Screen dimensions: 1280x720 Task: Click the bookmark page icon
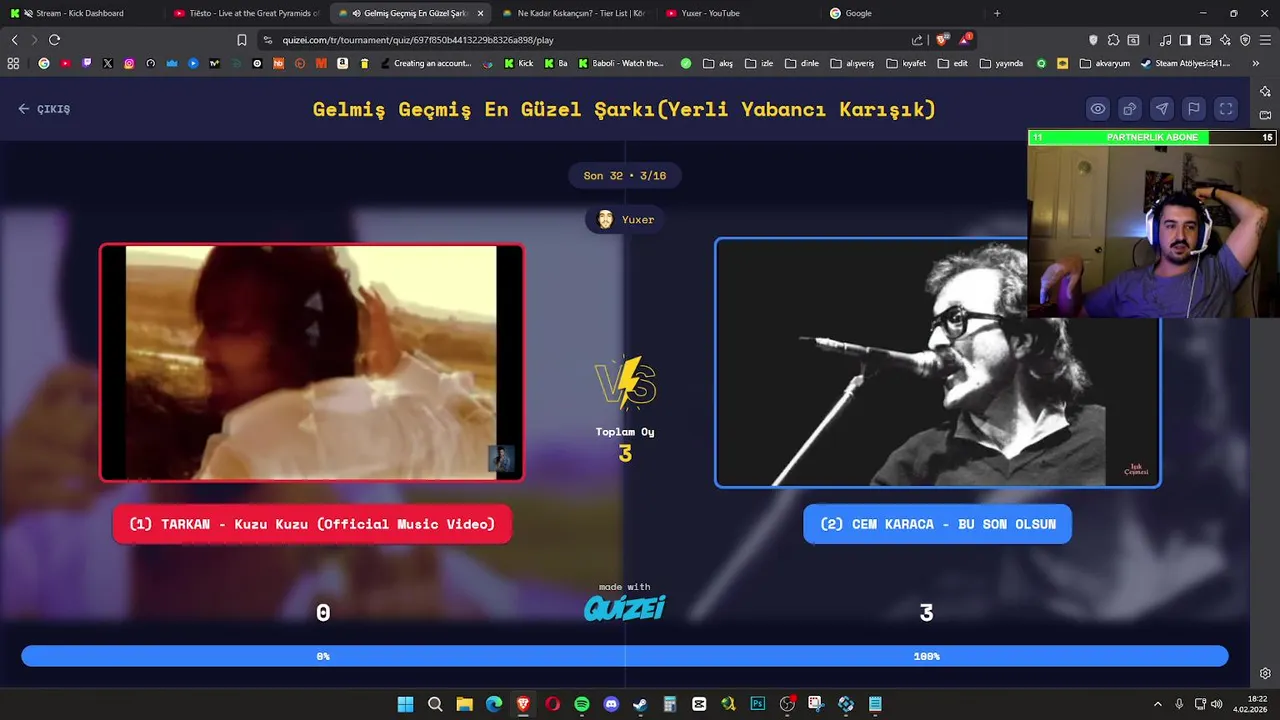241,40
